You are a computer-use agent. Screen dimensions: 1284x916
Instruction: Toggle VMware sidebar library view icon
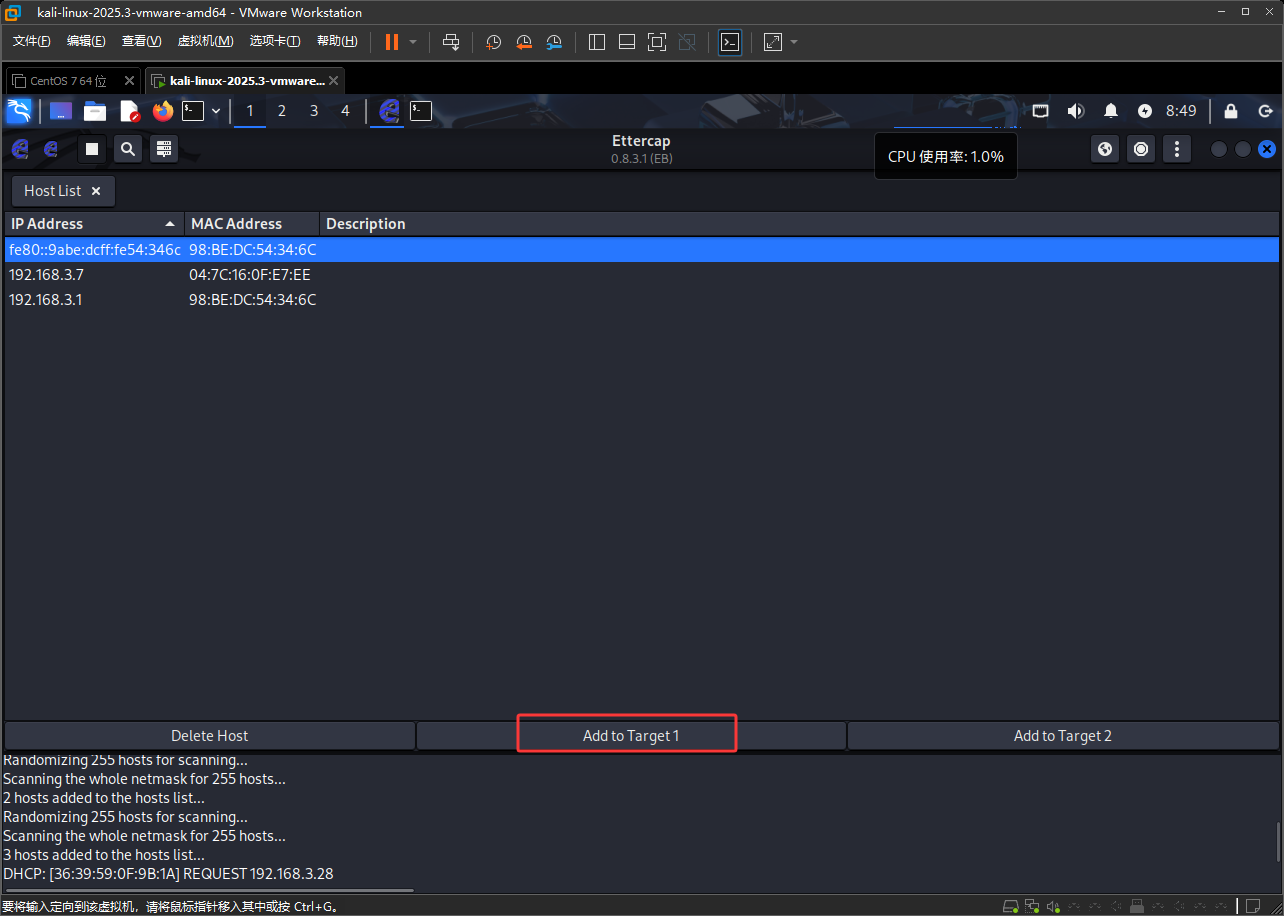click(597, 42)
